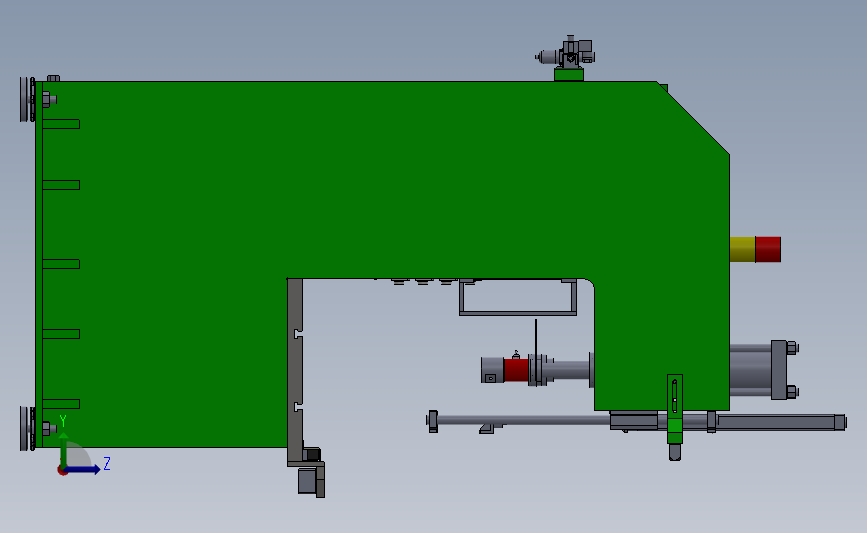Select the Z axis label
The height and width of the screenshot is (533, 867).
[107, 463]
